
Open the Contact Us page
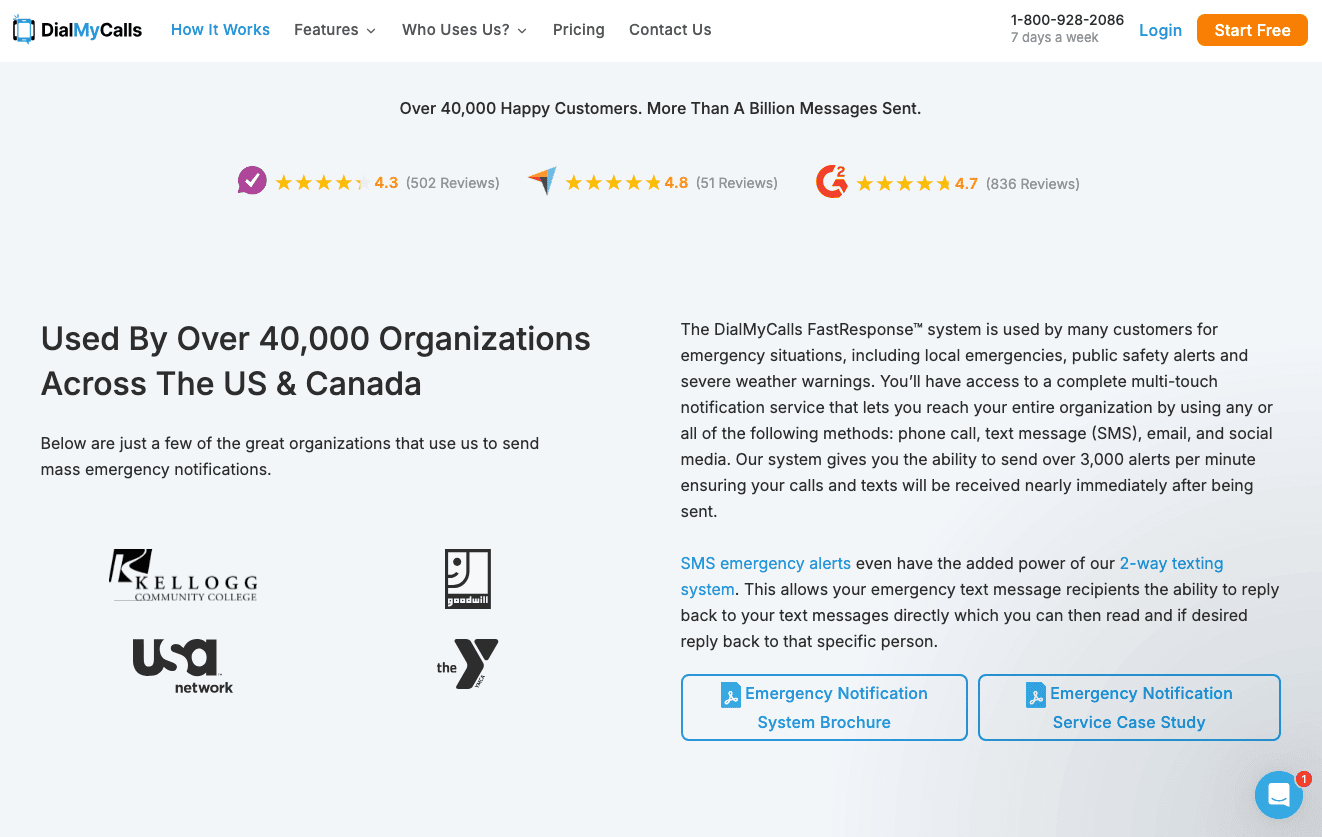tap(670, 30)
